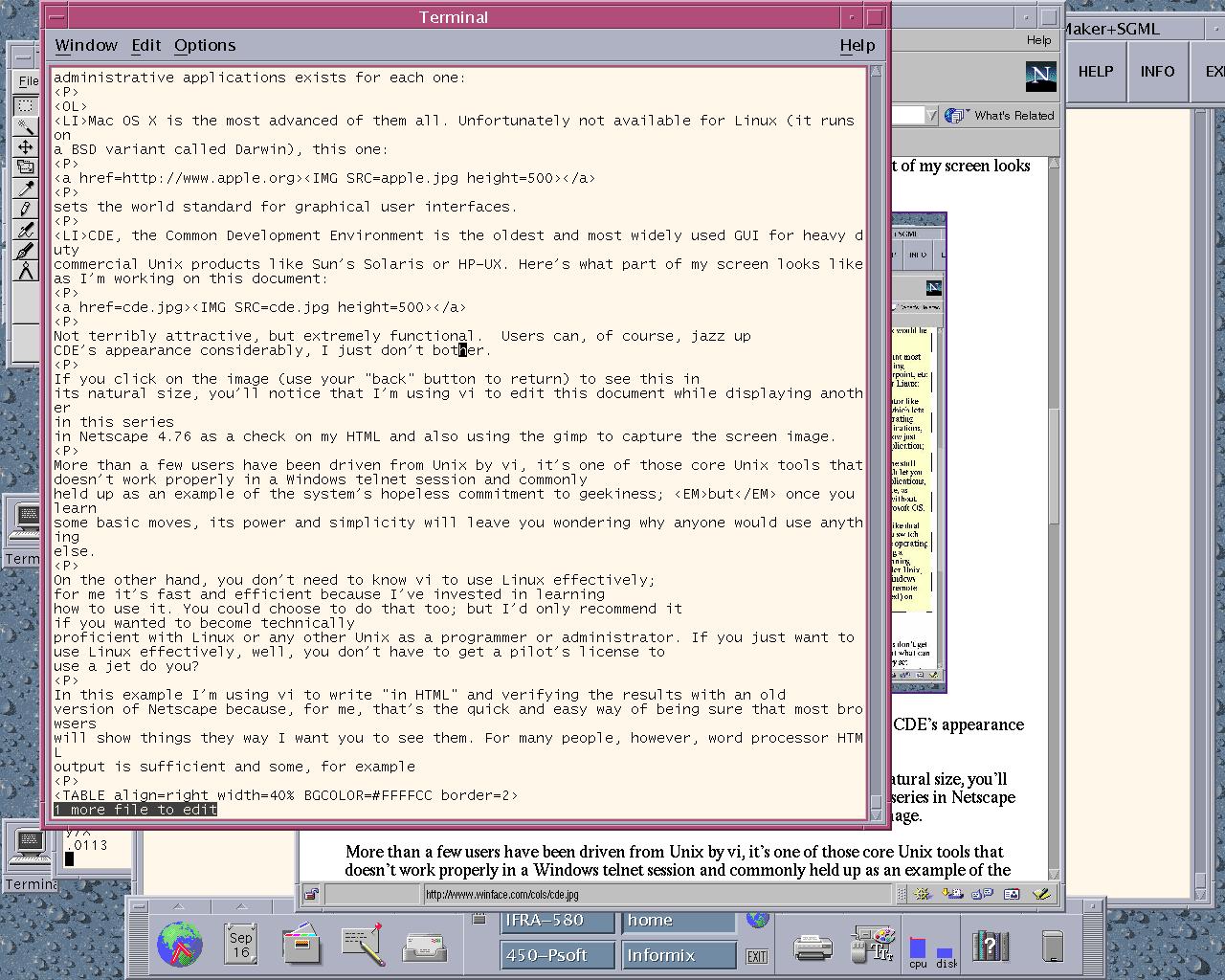Open the Netscape Help menu
The height and width of the screenshot is (980, 1225).
pyautogui.click(x=1038, y=40)
